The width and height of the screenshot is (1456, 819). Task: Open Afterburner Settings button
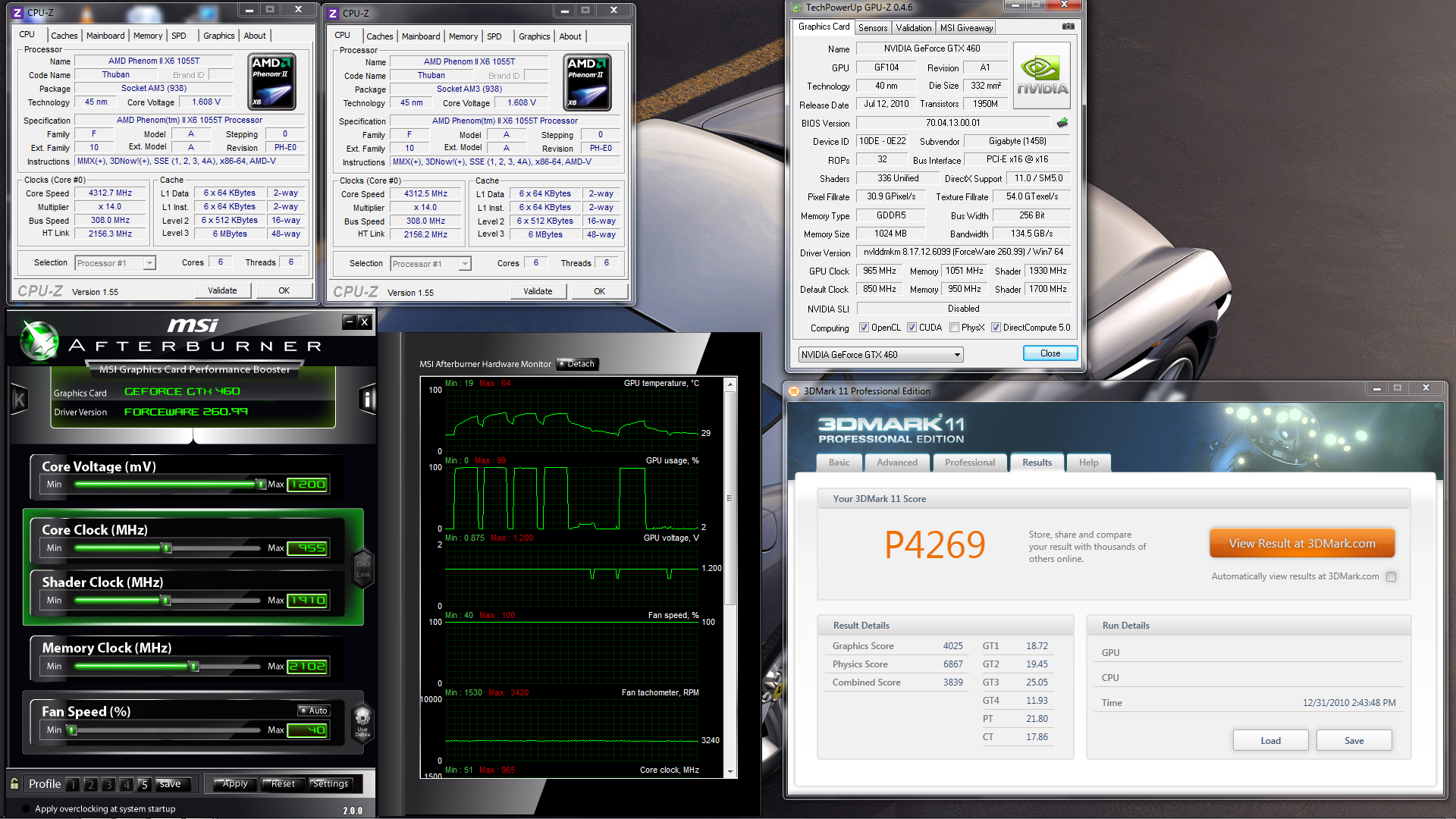(331, 784)
